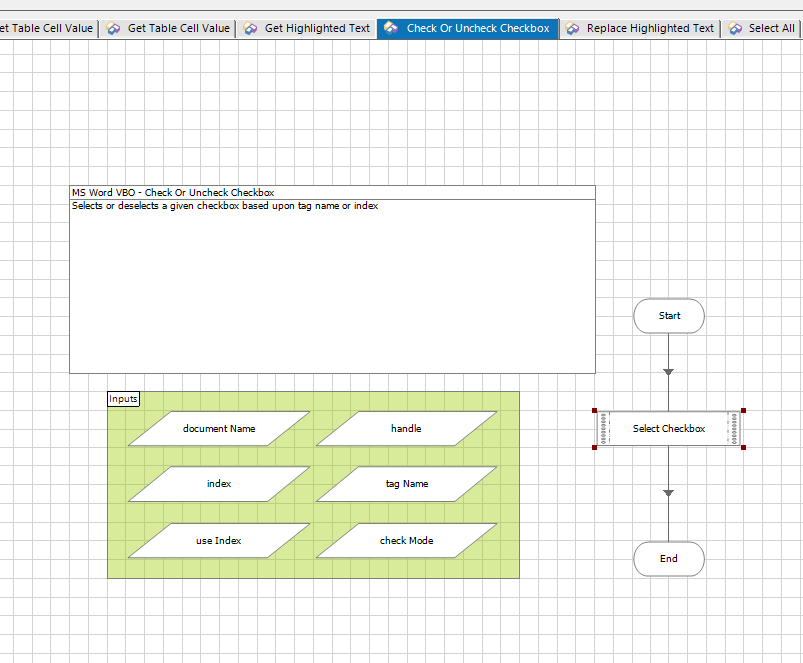
Task: Click the Replace Highlighted Text tab icon
Action: (x=573, y=29)
